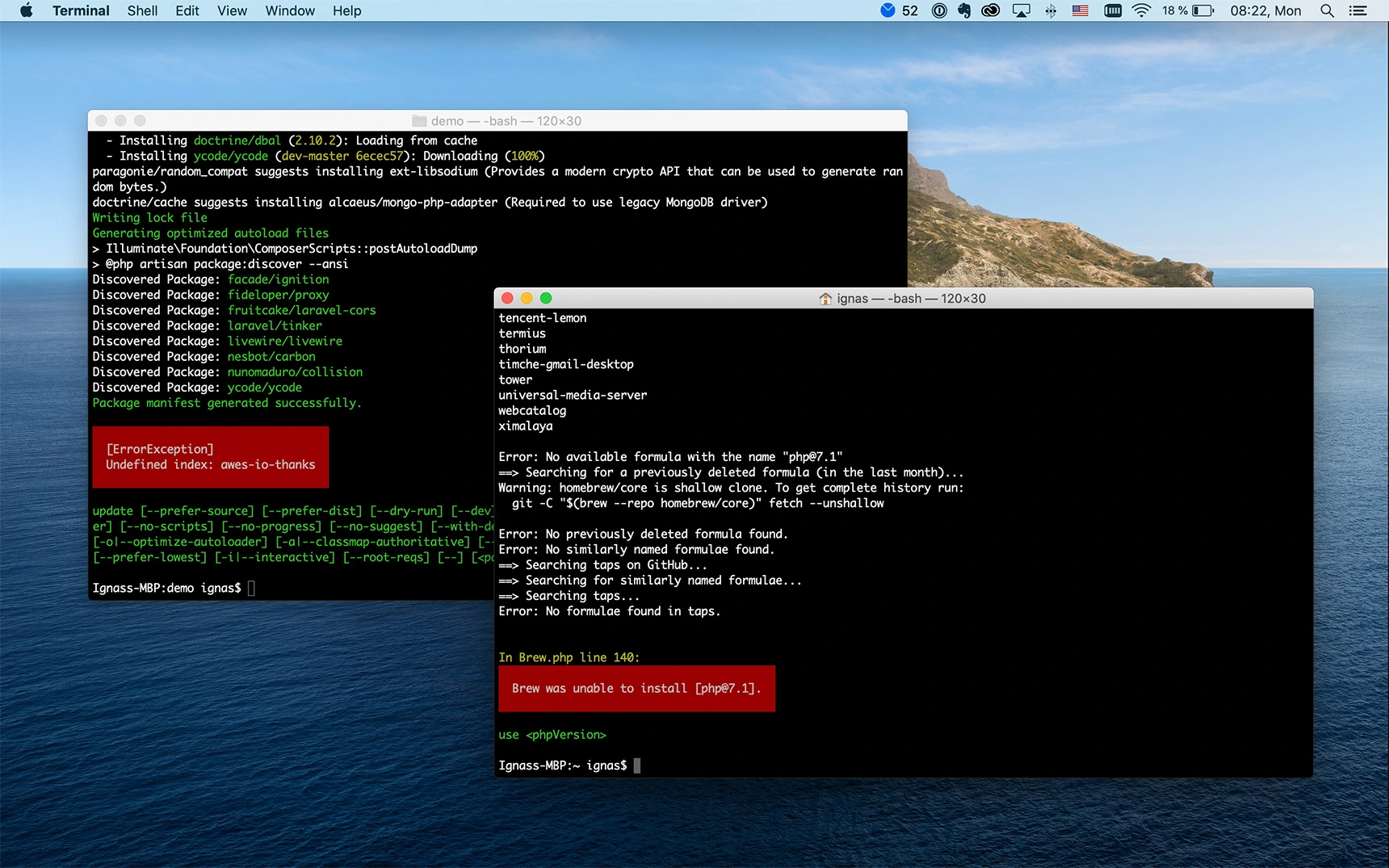Click the 'use <phpVersion>' usage line

pyautogui.click(x=552, y=735)
